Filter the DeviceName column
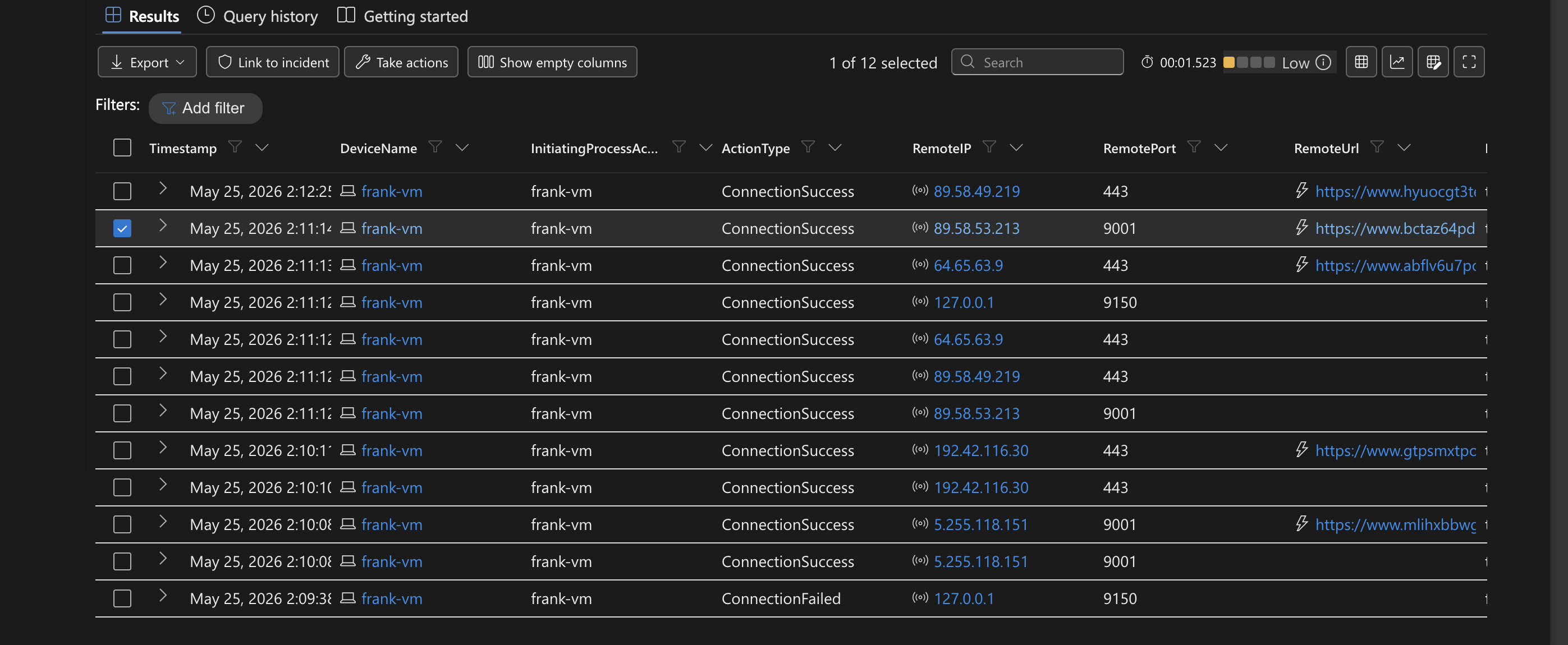This screenshot has height=645, width=1568. (x=434, y=146)
